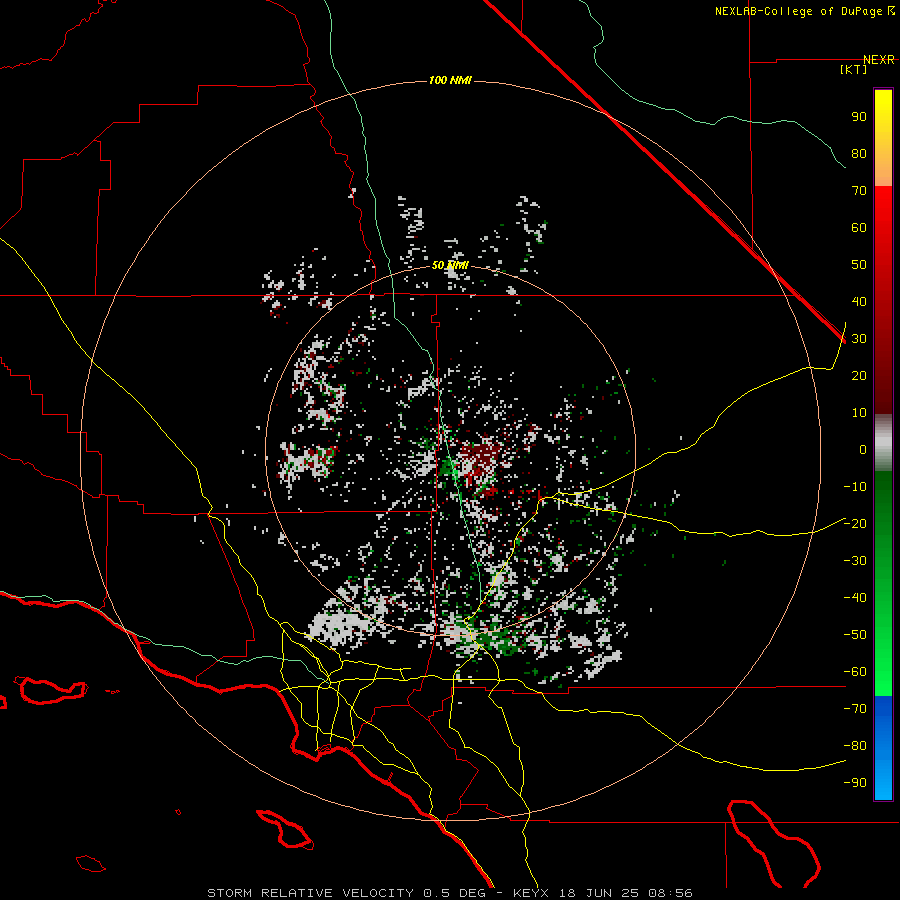Click the 'STORM RELATIVE VELOCITY 0.5 DEG' title
Screen dimensions: 900x900
(x=346, y=893)
